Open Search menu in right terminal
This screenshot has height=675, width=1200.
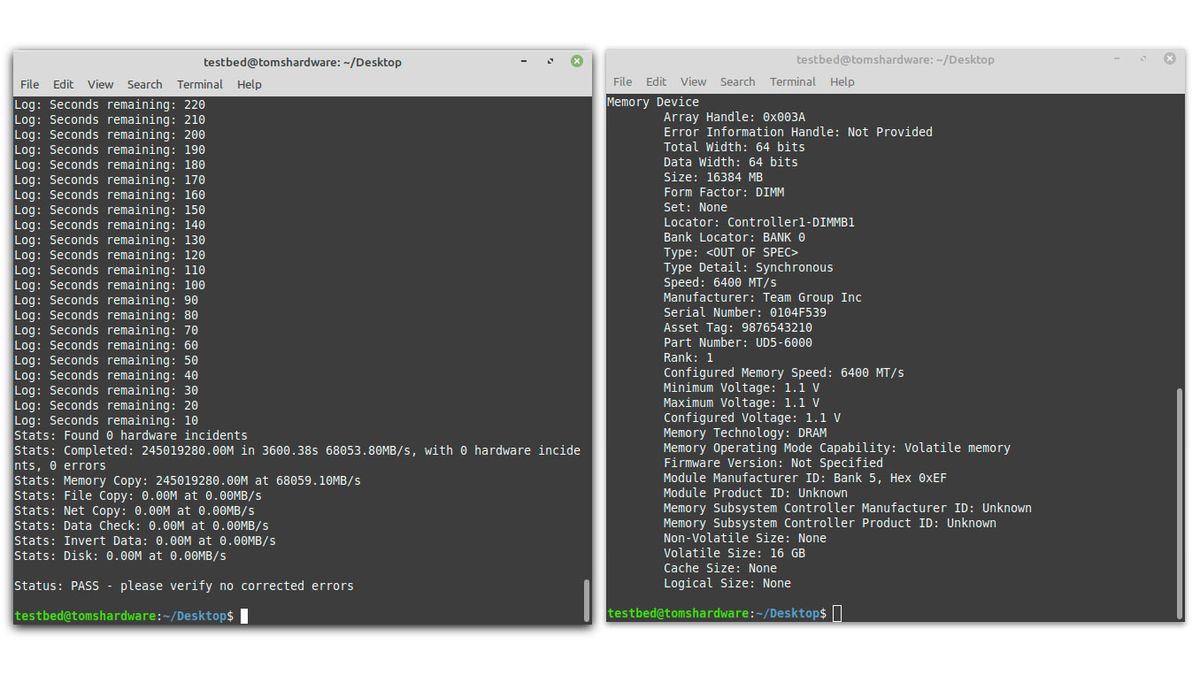(x=737, y=82)
